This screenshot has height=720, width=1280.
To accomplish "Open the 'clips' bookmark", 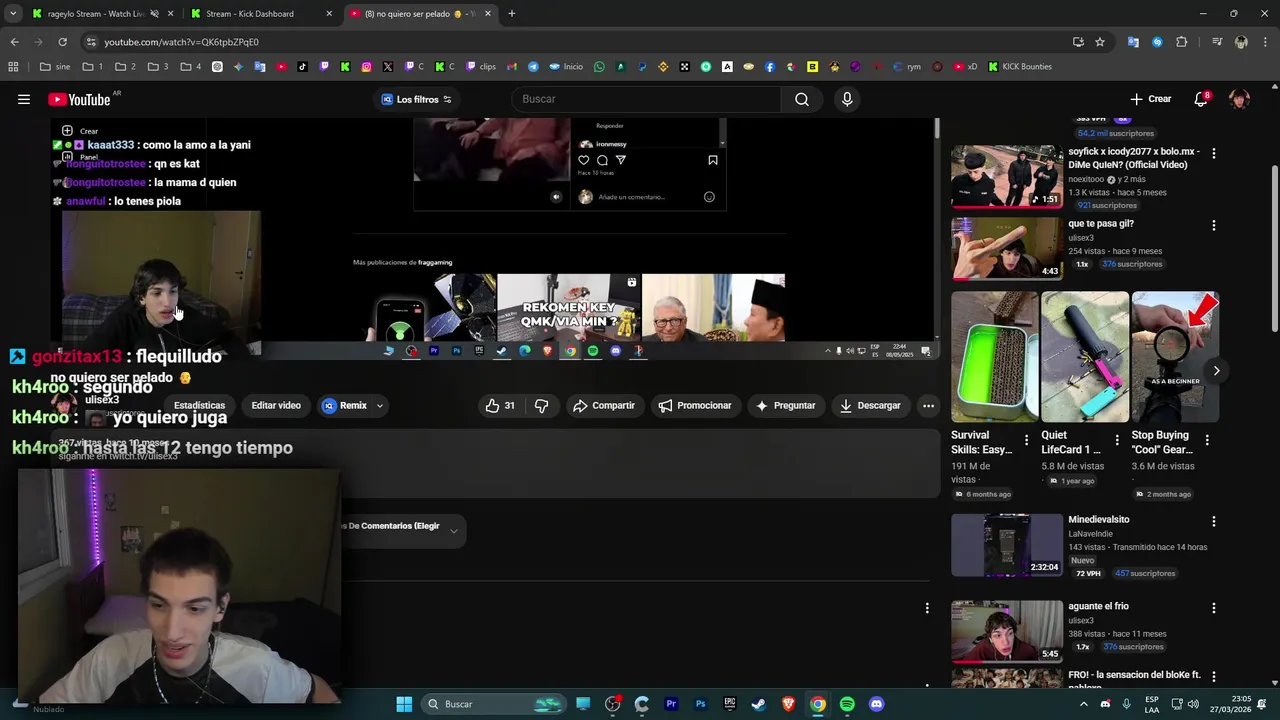I will point(481,67).
